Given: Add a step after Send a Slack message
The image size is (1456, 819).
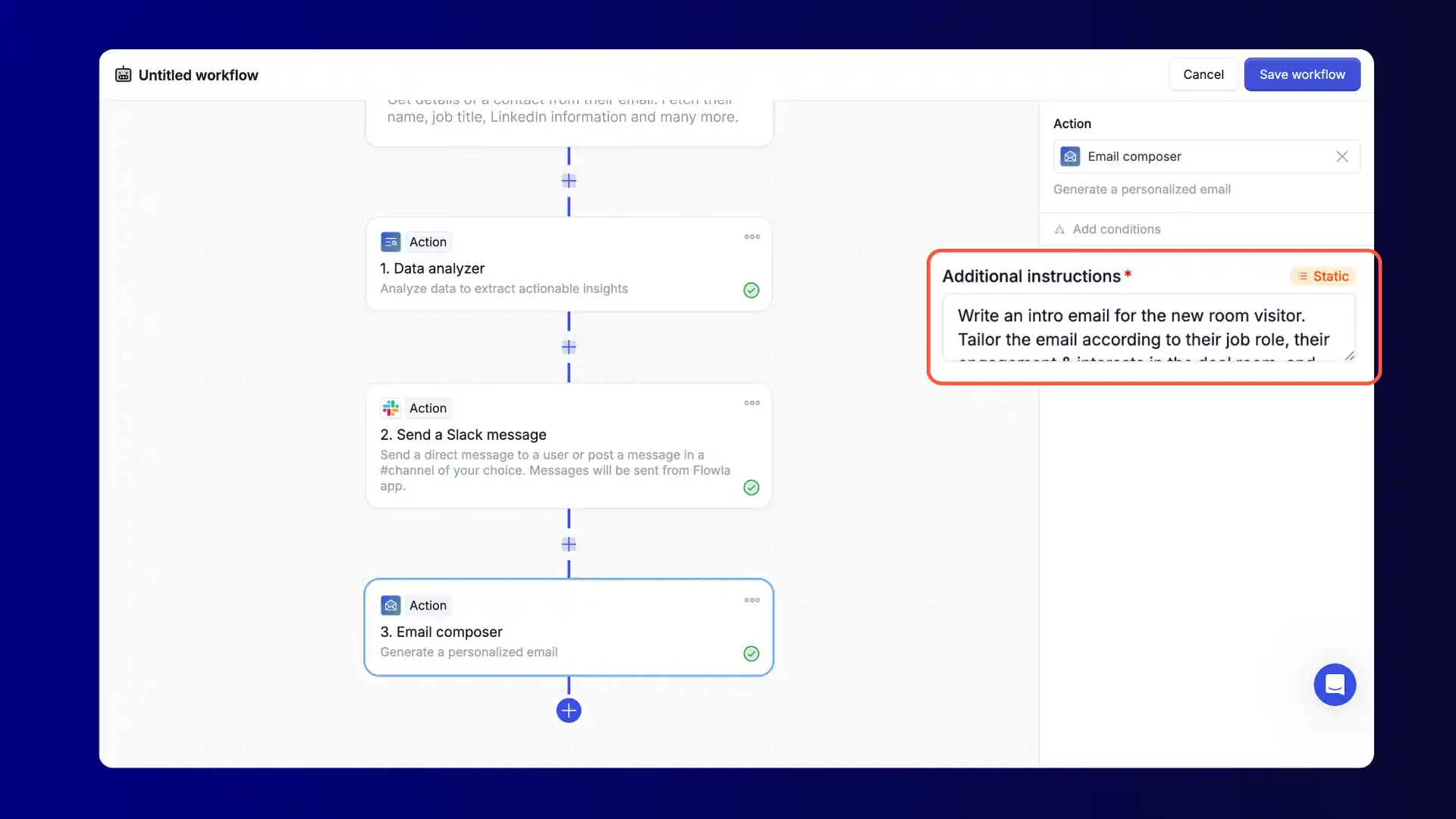Looking at the screenshot, I should point(569,544).
